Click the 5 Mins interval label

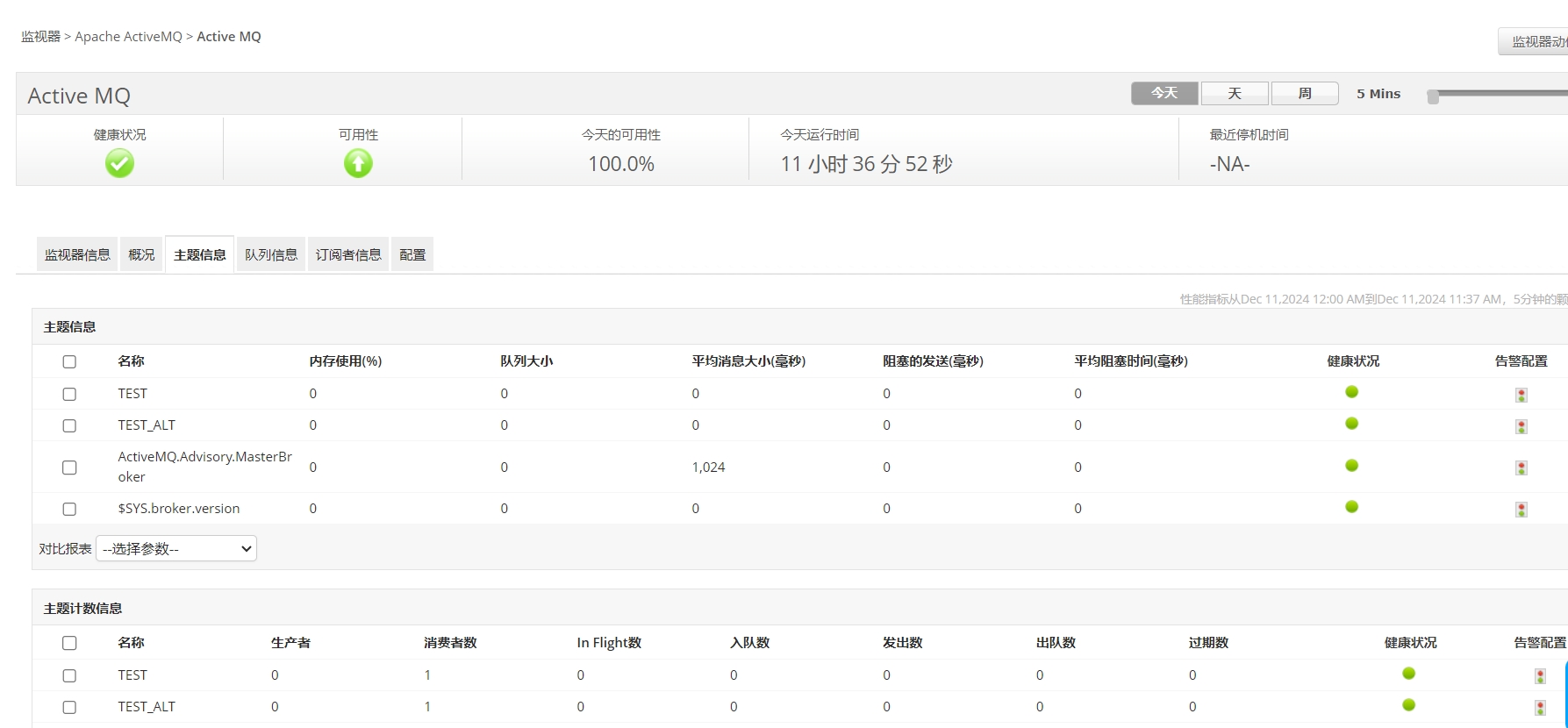1378,93
